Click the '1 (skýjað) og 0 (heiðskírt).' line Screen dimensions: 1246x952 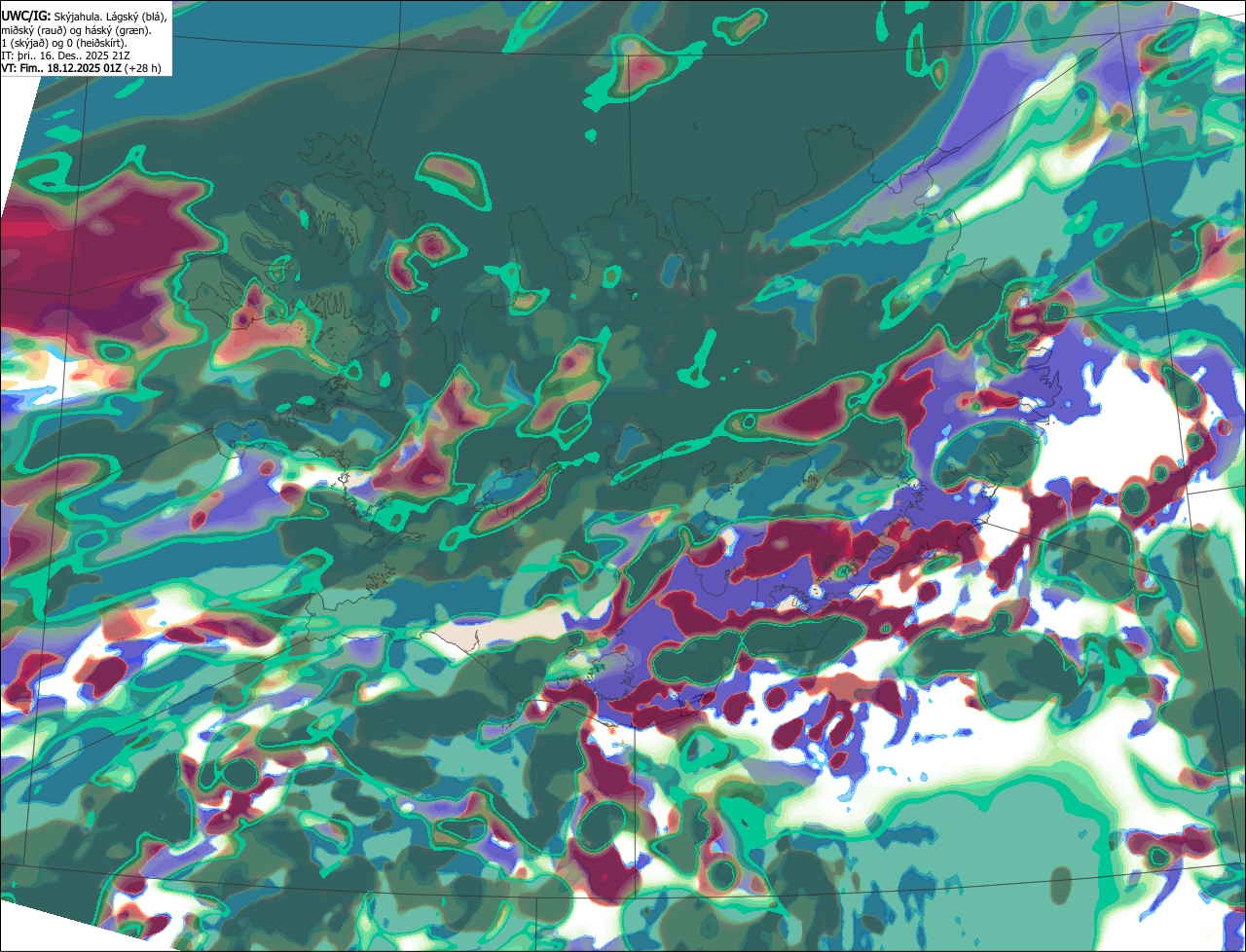click(64, 43)
